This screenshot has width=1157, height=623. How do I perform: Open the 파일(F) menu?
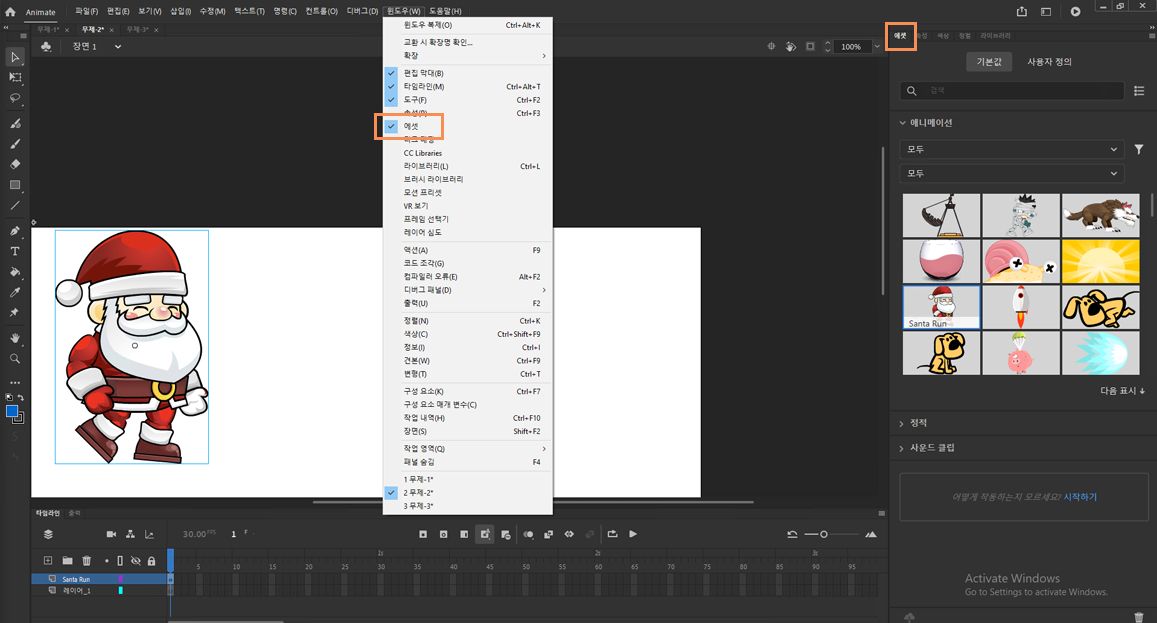86,11
